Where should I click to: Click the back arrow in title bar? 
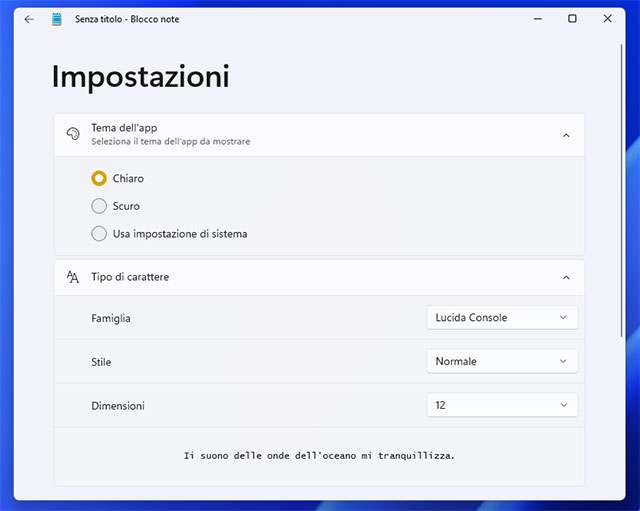point(29,19)
